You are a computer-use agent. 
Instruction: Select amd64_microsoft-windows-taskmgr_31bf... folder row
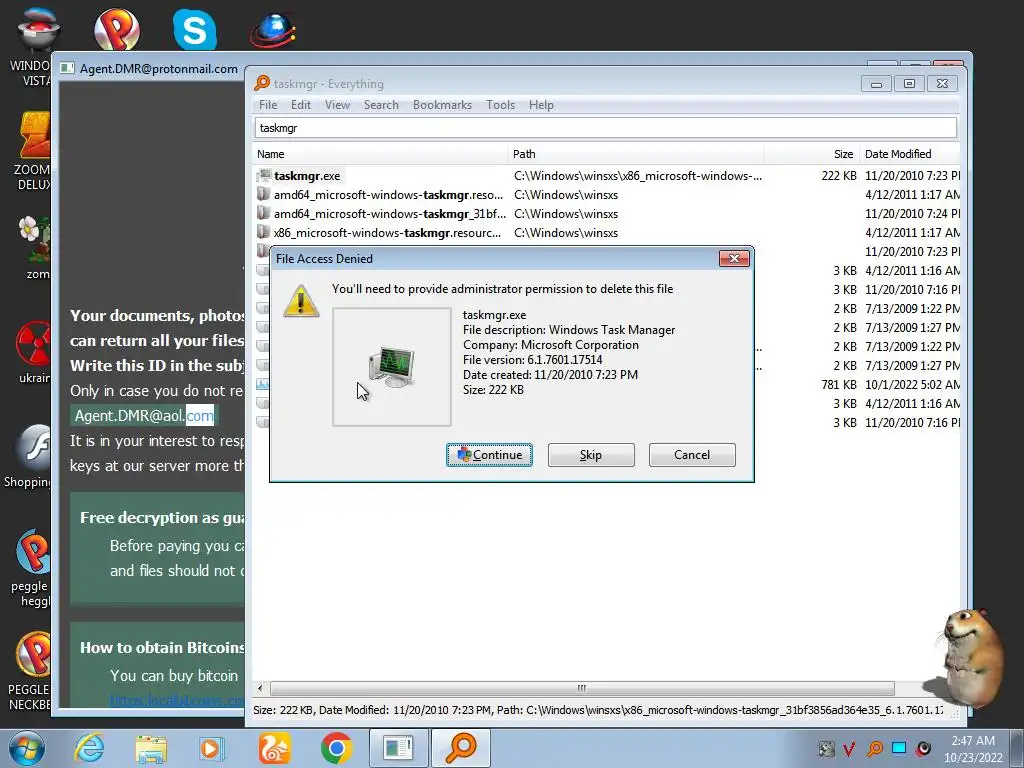point(607,214)
